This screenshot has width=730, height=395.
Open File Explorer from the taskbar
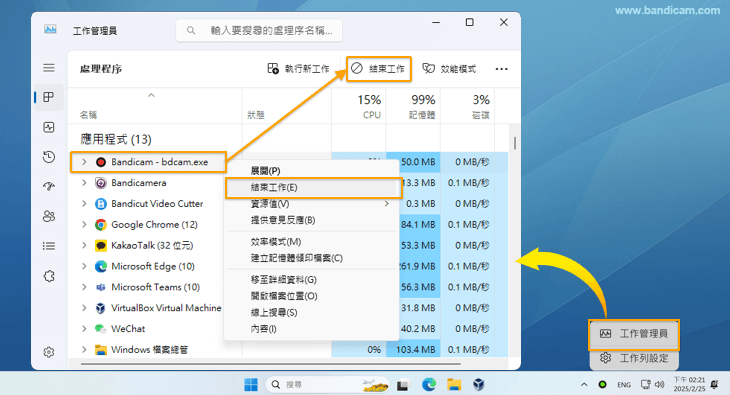pyautogui.click(x=454, y=384)
